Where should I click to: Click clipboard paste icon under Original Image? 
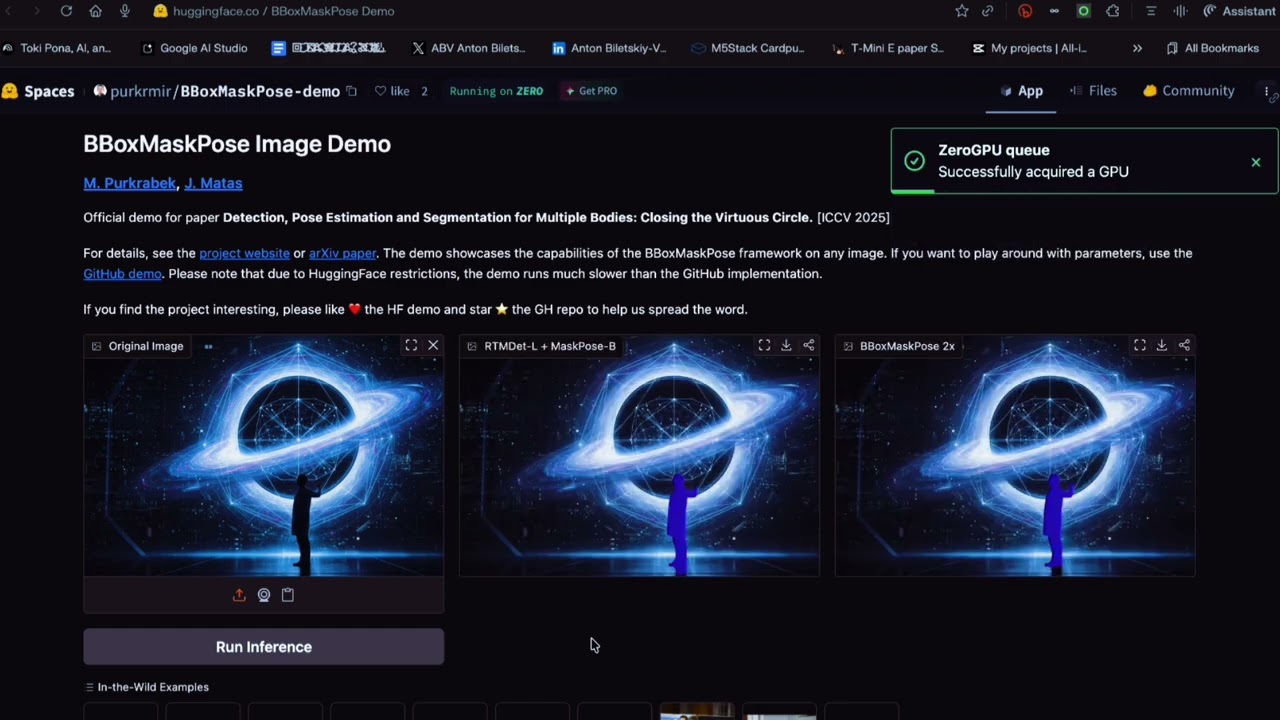click(x=288, y=595)
